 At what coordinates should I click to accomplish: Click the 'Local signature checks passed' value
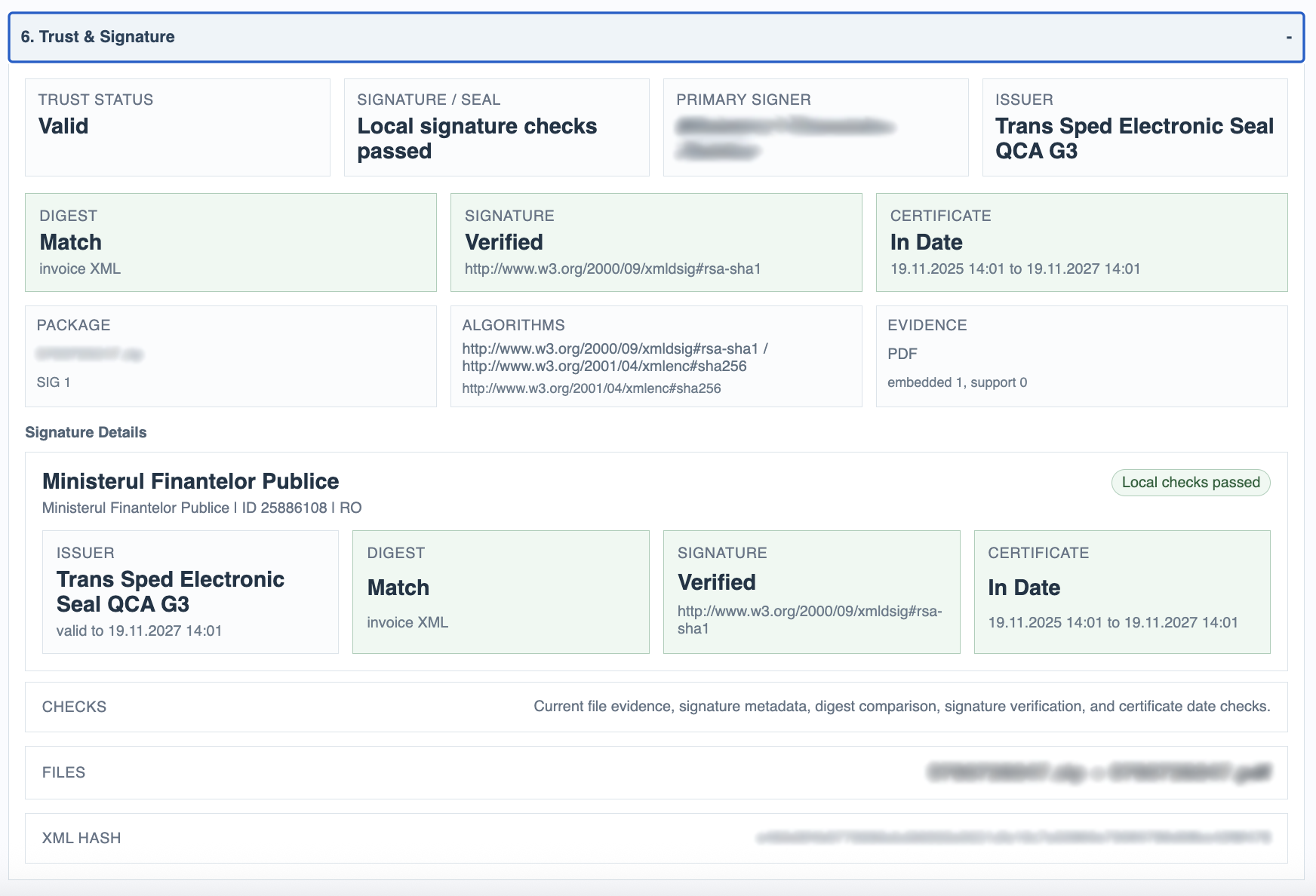pos(477,139)
